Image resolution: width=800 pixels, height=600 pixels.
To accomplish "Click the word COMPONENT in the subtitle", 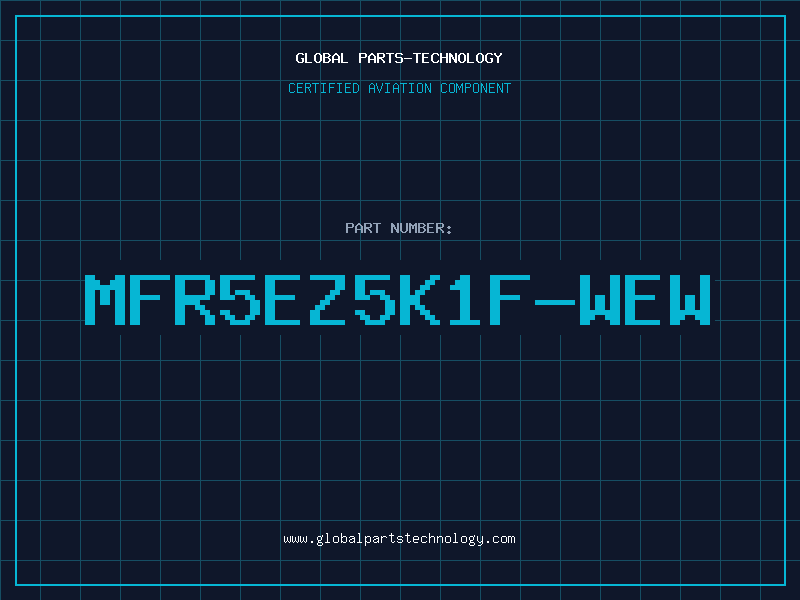I will coord(476,88).
